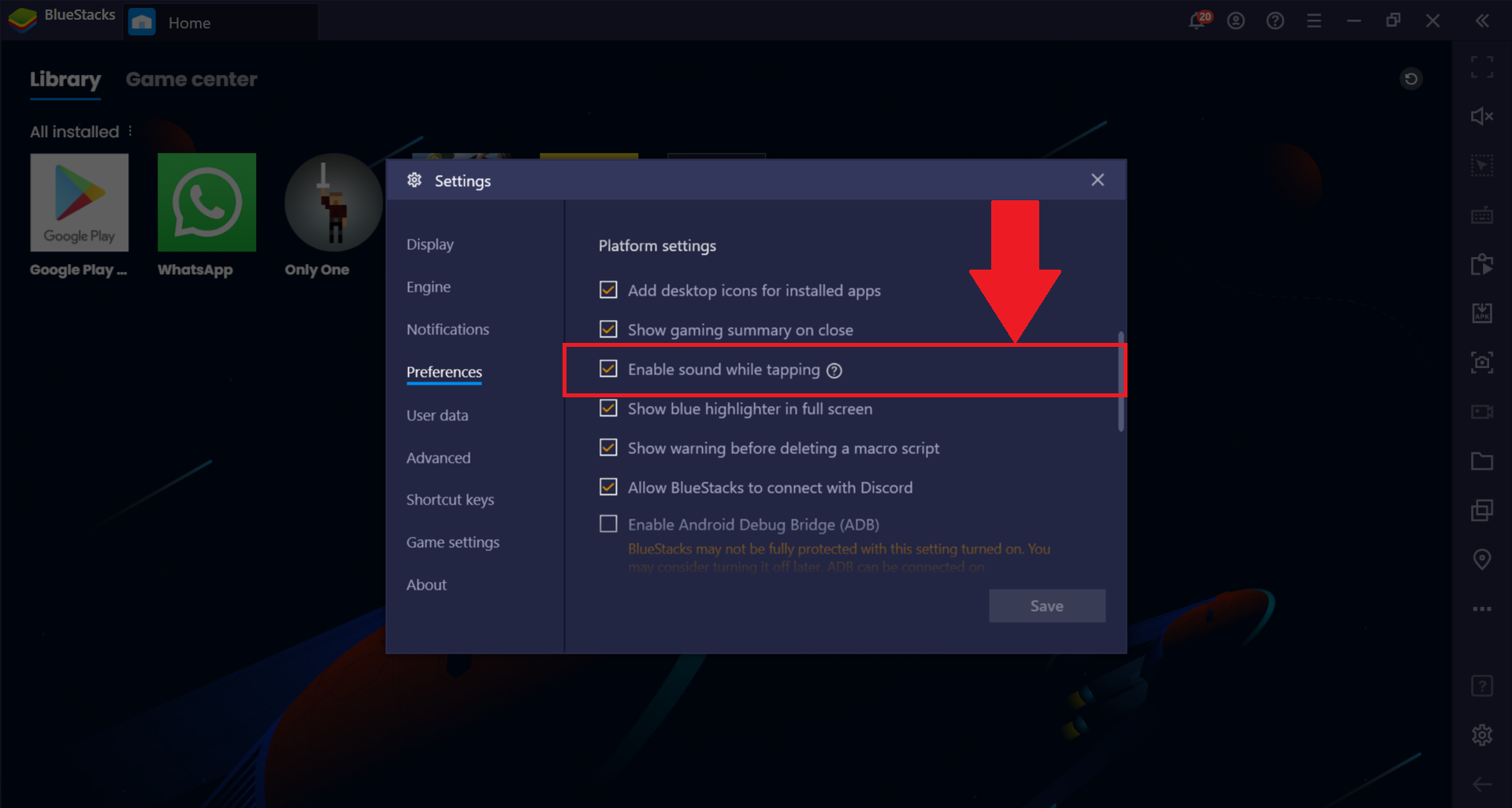Open the help question mark in title bar
Viewport: 1512px width, 808px height.
(1276, 21)
